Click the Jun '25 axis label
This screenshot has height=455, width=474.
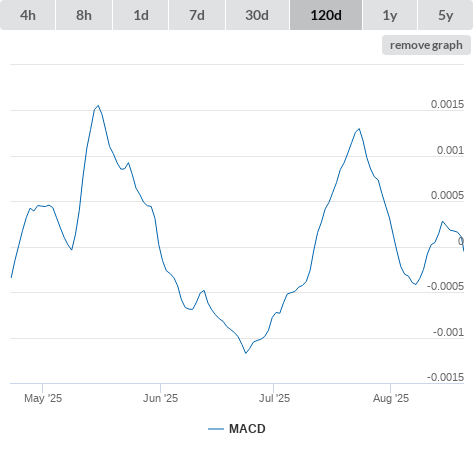160,398
